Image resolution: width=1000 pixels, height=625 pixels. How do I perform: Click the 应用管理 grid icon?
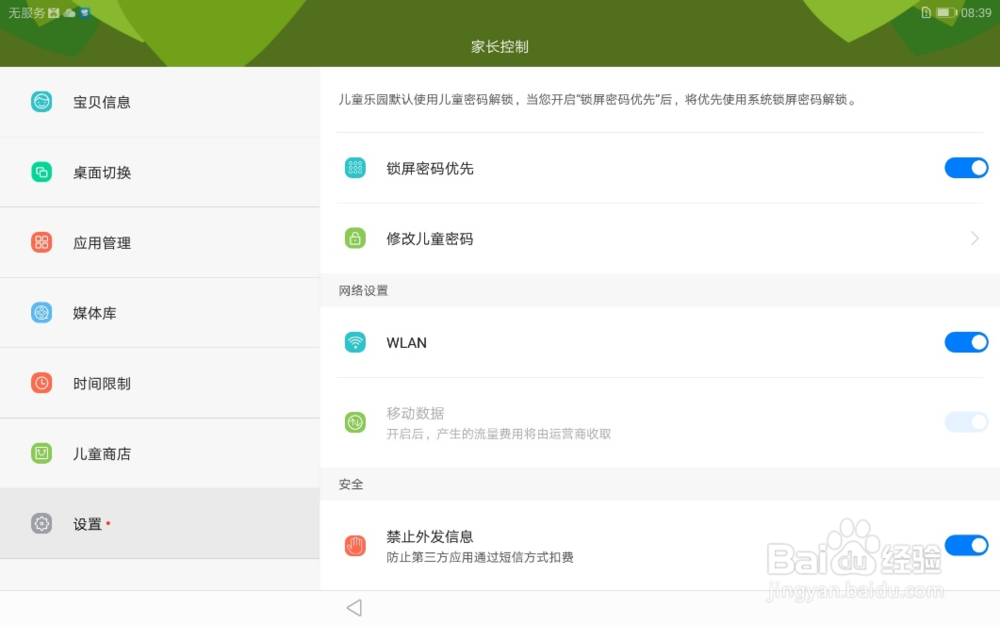point(41,242)
